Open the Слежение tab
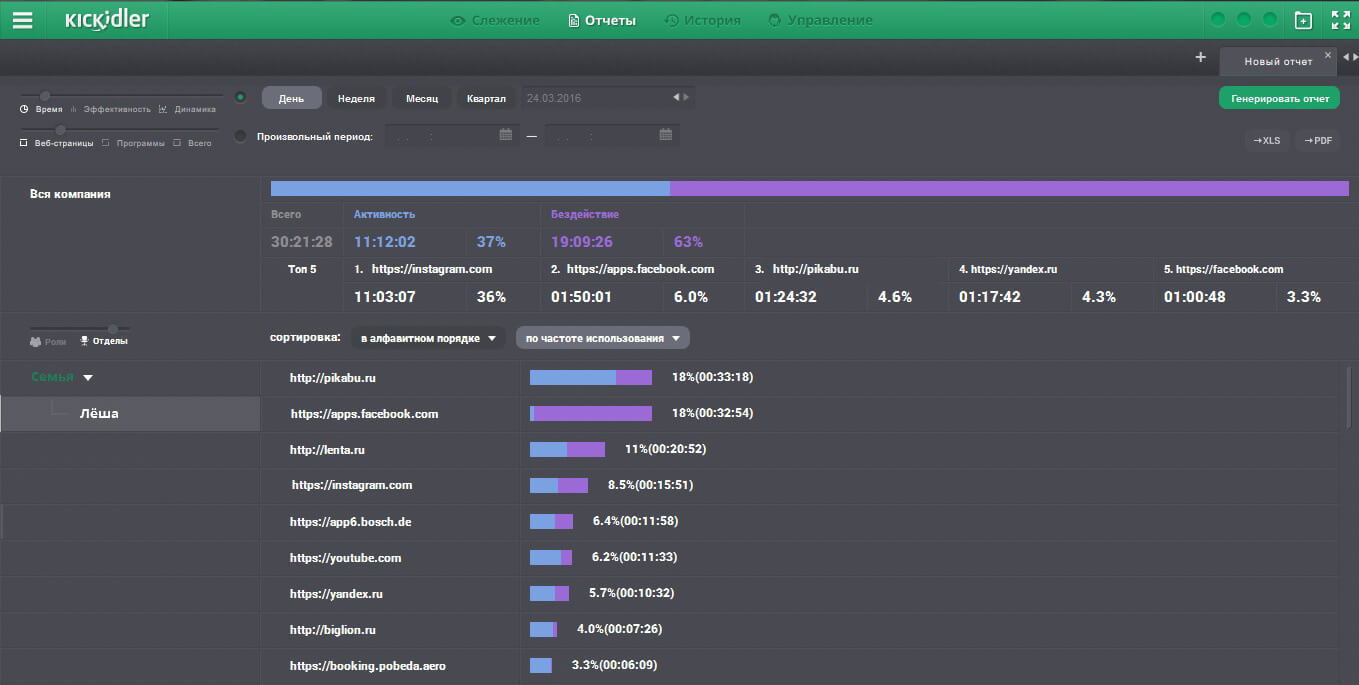 (x=495, y=20)
